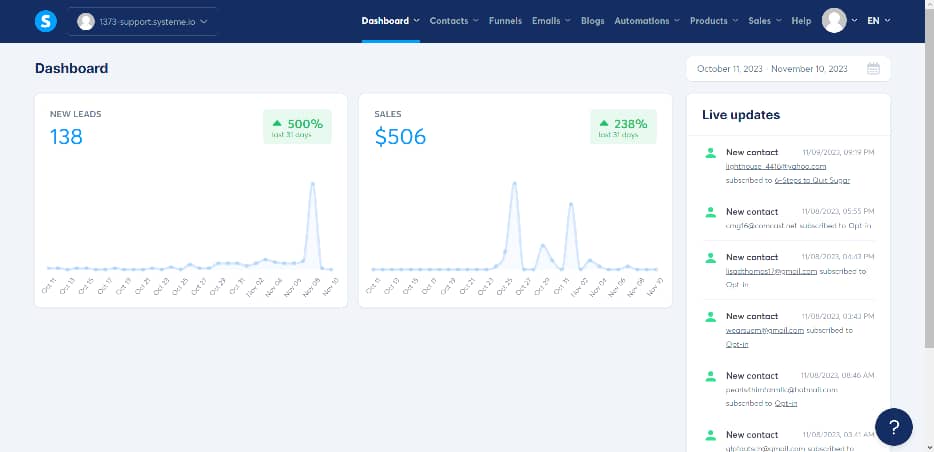Screen dimensions: 934x452
Task: Click the first New contact person icon
Action: tap(710, 153)
